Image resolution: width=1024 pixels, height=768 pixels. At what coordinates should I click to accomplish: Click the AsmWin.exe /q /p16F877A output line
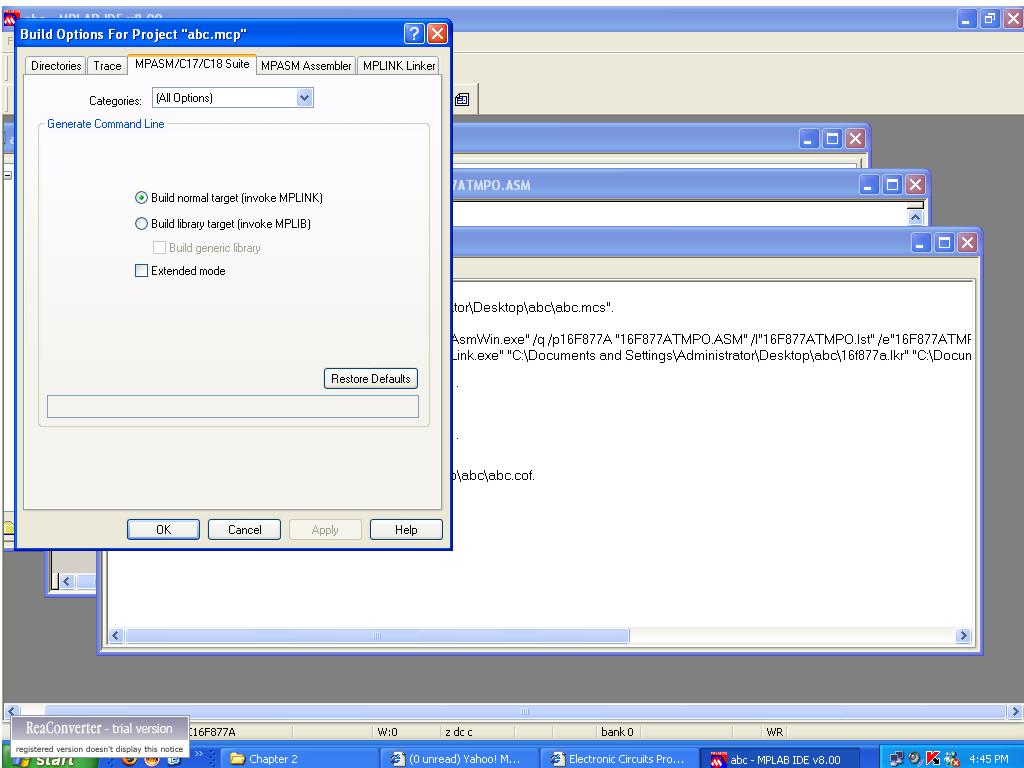tap(712, 339)
